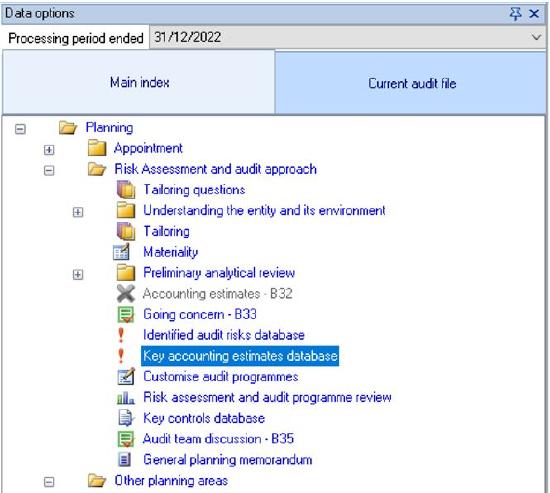This screenshot has width=550, height=493.
Task: Collapse the Other planning areas node
Action: coord(49,482)
